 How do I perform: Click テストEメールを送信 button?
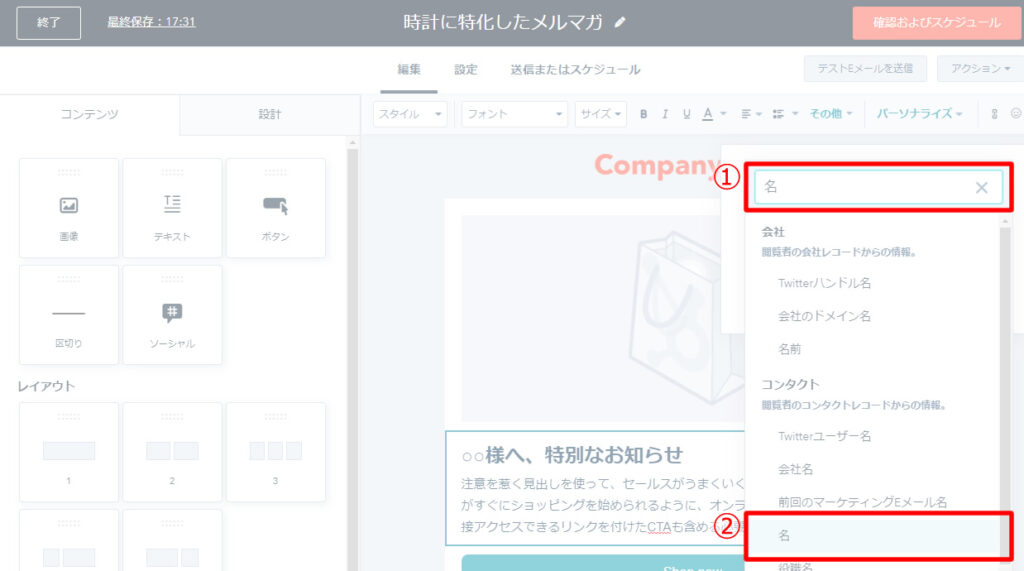click(865, 69)
